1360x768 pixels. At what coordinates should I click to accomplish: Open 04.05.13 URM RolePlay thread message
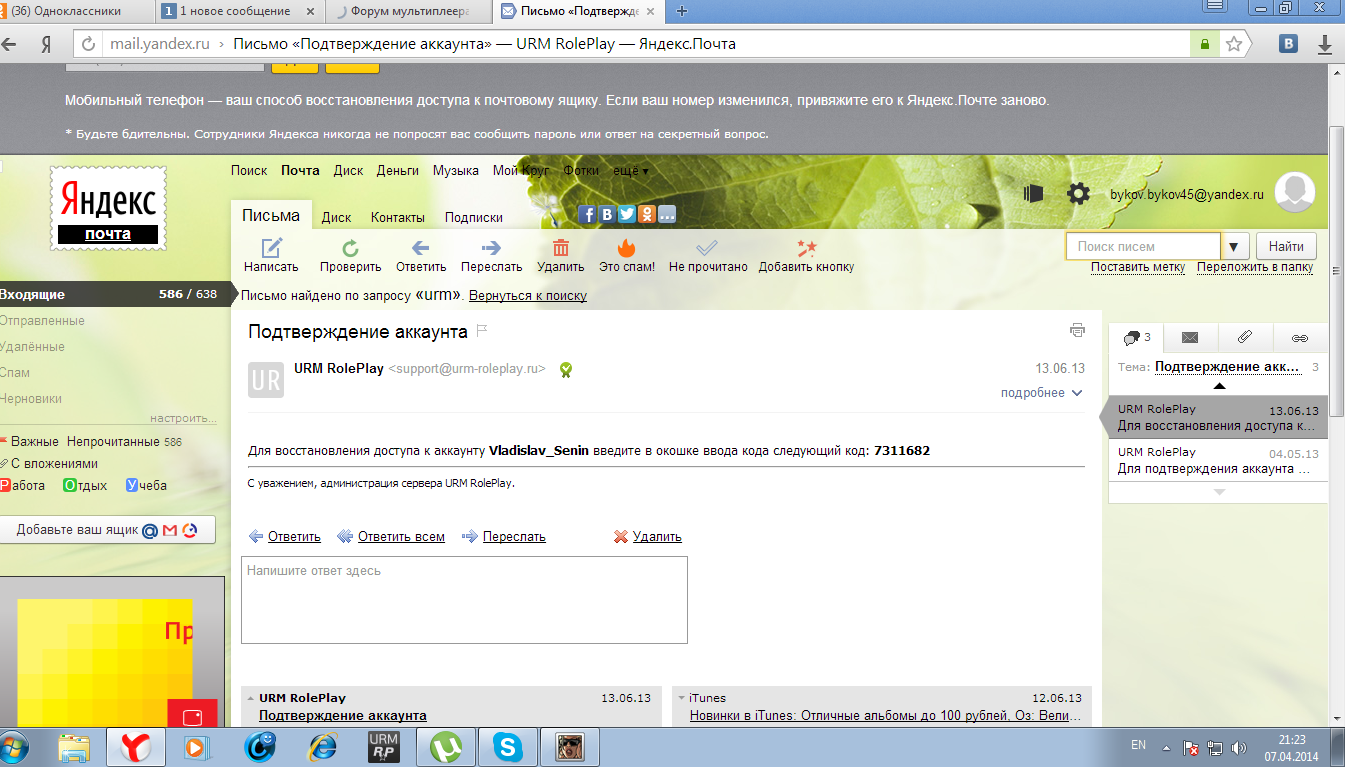coord(1218,461)
